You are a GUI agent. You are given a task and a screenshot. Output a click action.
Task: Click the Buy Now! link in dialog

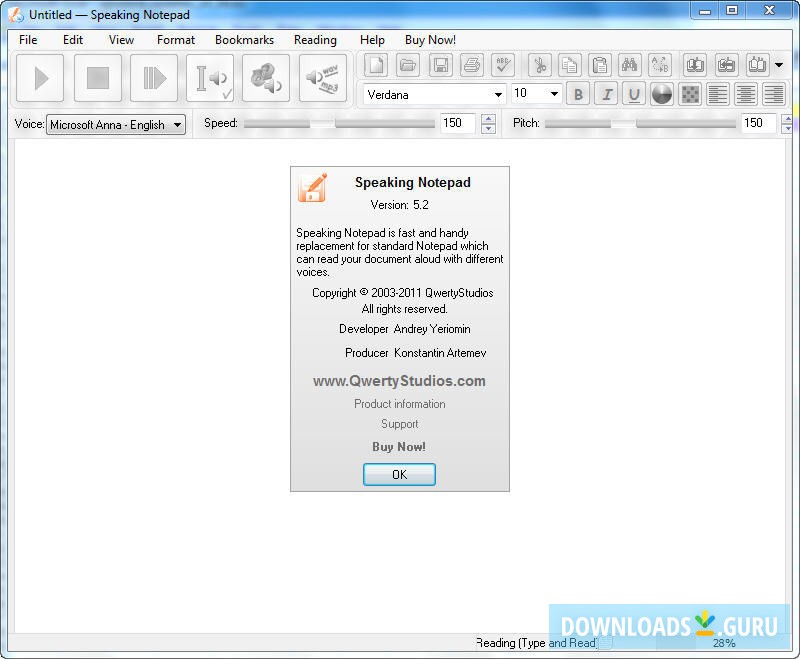click(398, 447)
